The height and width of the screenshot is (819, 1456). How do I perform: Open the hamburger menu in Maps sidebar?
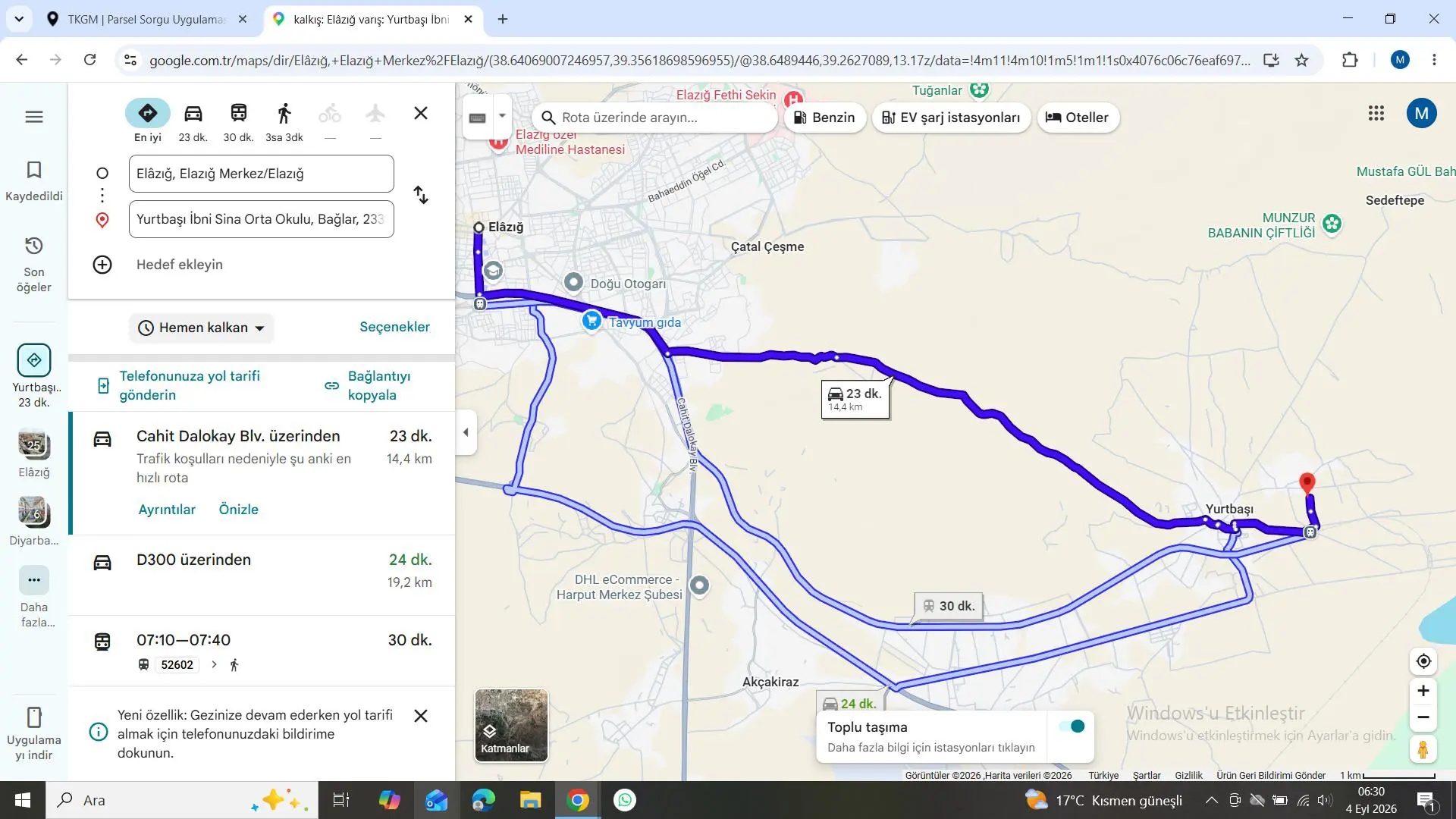click(x=34, y=117)
